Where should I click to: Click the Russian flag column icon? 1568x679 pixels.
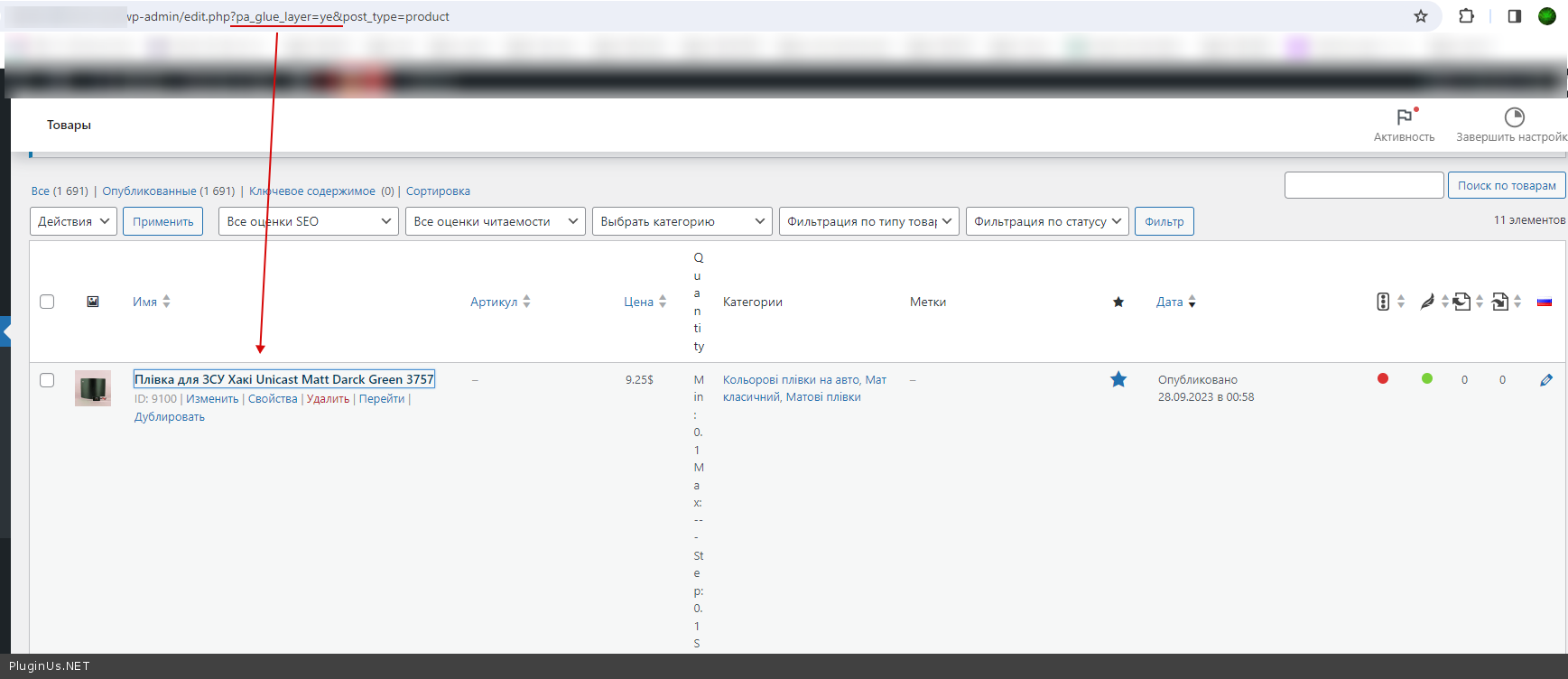1545,302
